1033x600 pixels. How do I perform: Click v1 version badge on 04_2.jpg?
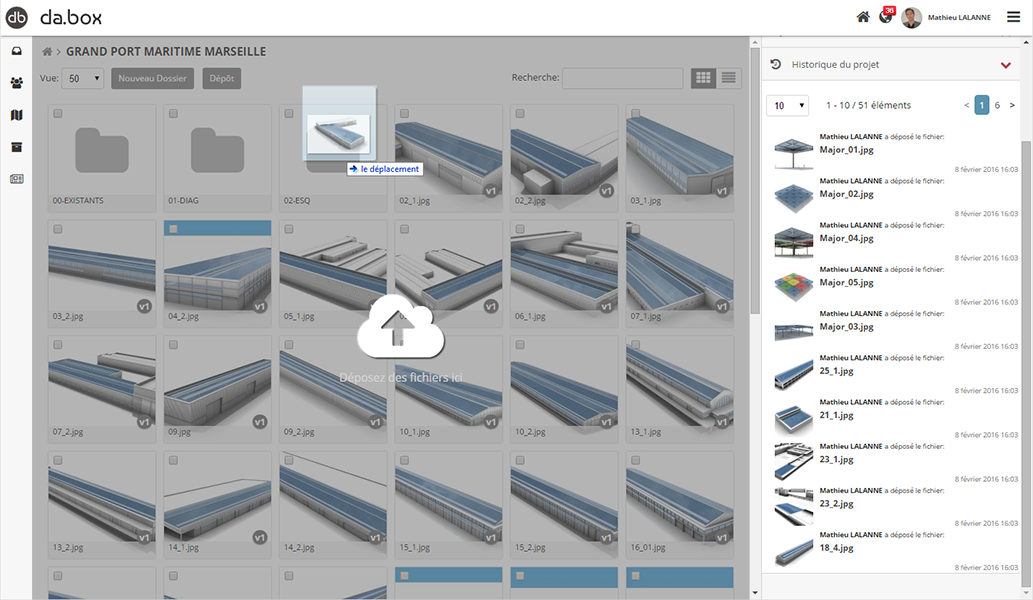(x=260, y=306)
